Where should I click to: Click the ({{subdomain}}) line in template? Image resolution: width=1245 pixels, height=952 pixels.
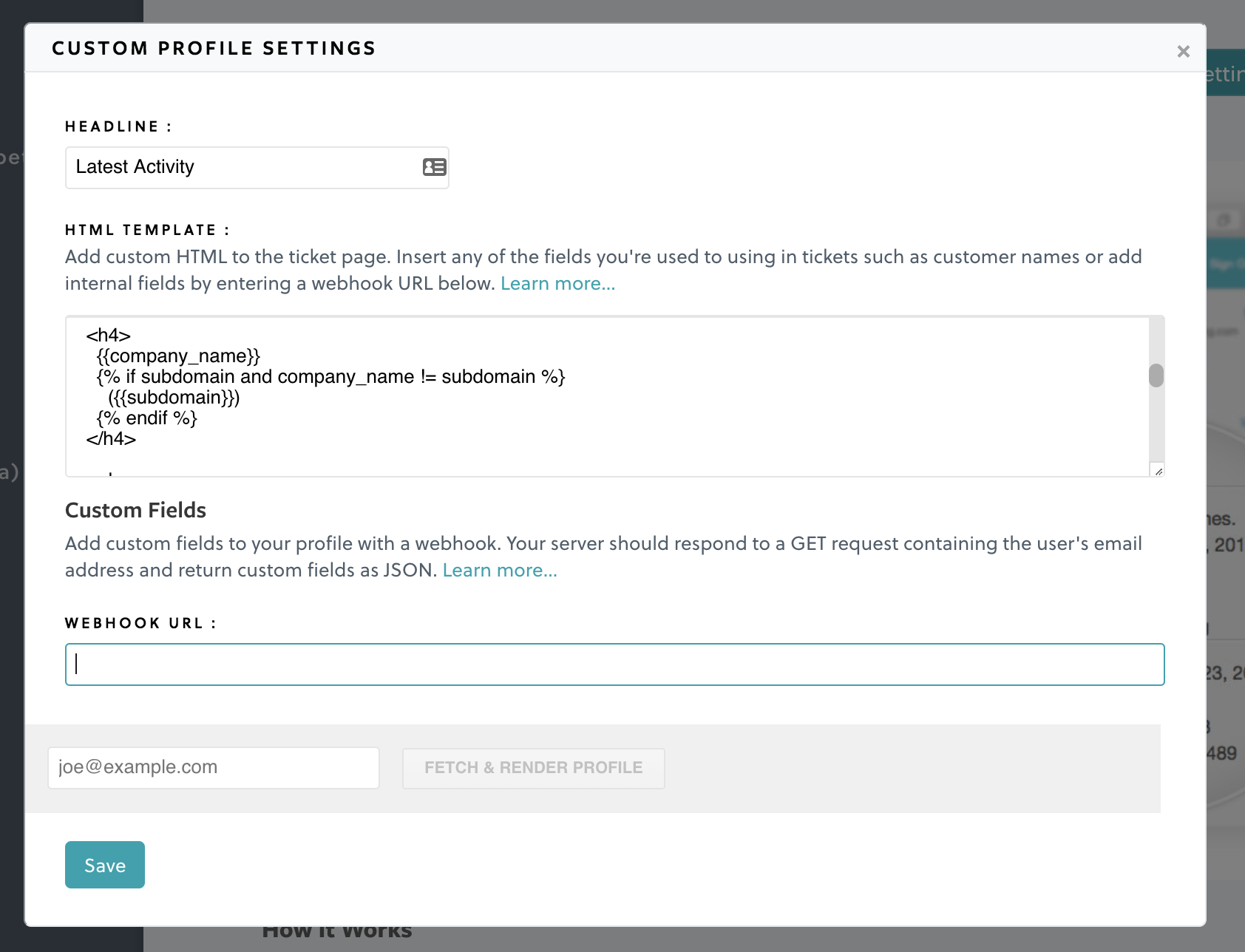click(x=174, y=398)
